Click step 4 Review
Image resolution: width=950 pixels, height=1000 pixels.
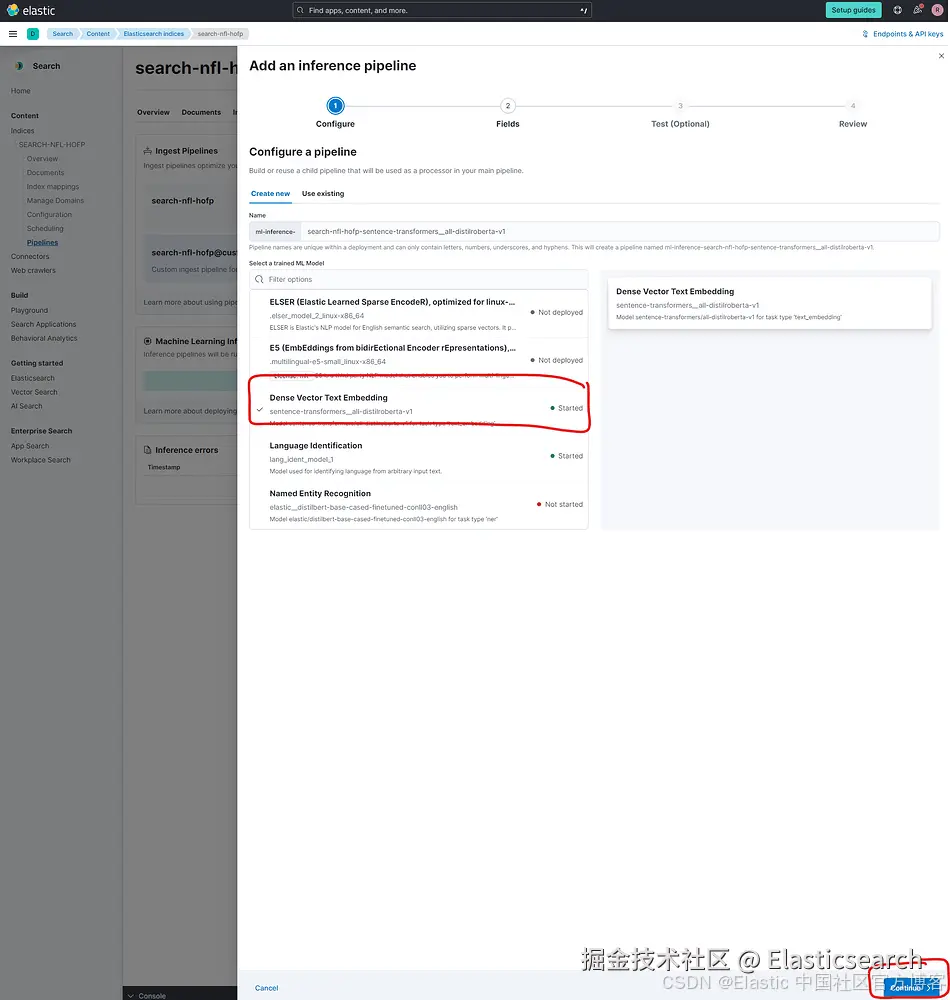852,114
